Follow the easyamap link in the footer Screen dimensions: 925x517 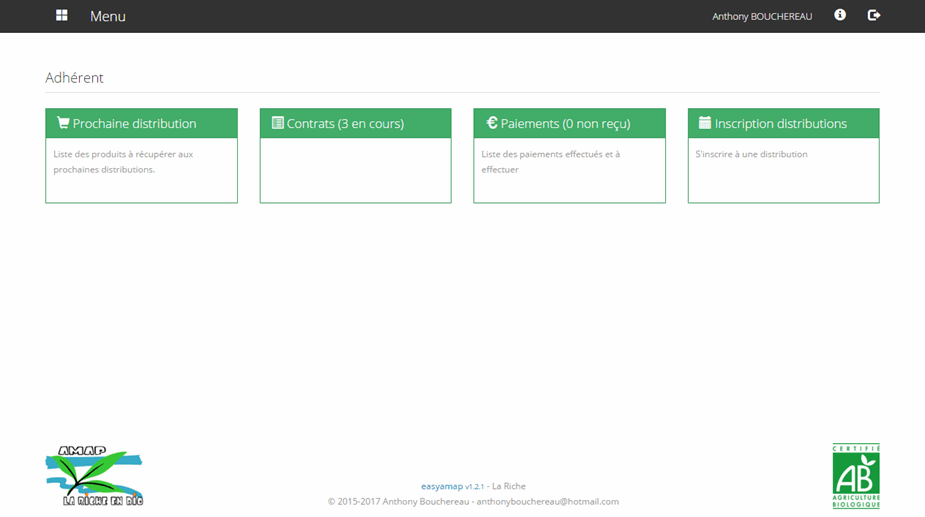pos(441,486)
